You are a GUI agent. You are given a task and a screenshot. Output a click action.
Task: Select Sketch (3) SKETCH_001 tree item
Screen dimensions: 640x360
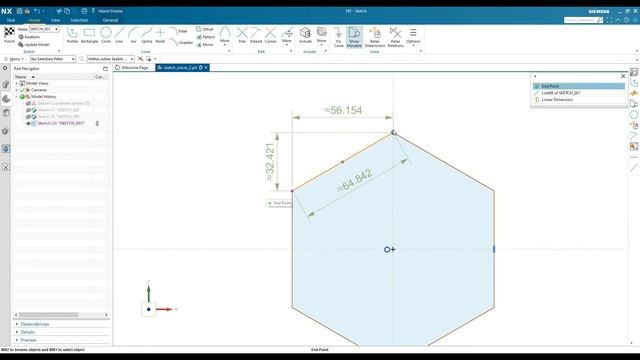pyautogui.click(x=61, y=123)
